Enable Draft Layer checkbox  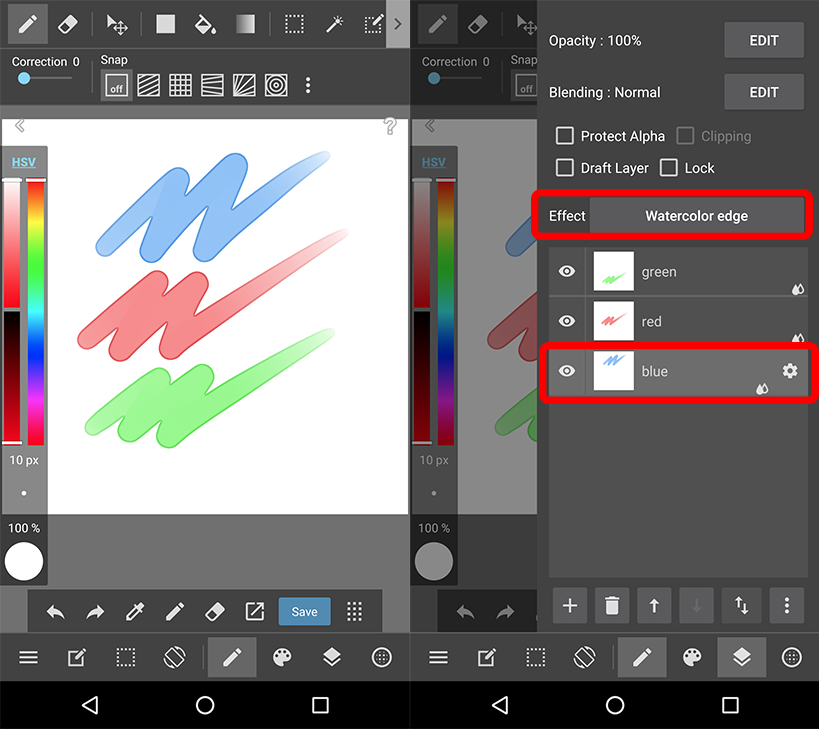(x=565, y=168)
